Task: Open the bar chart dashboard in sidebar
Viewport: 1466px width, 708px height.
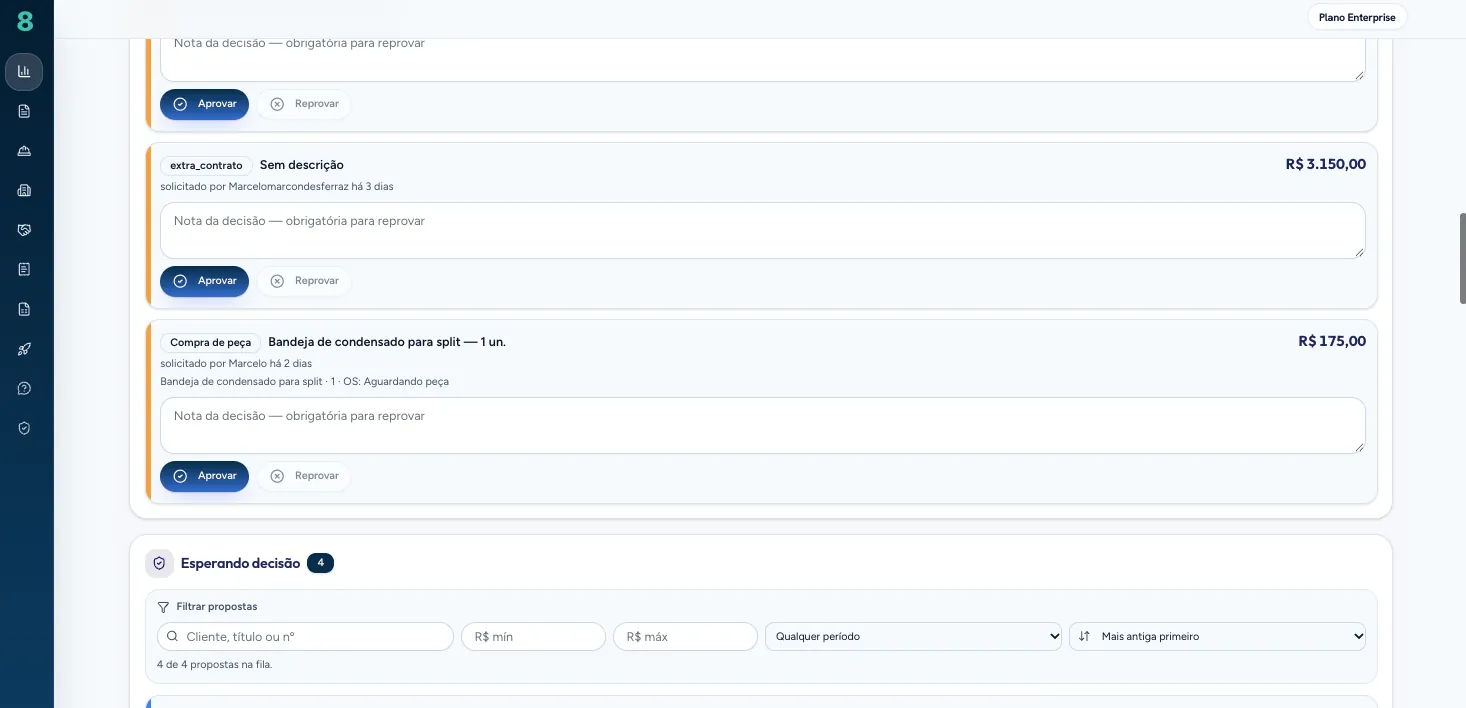Action: (x=24, y=72)
